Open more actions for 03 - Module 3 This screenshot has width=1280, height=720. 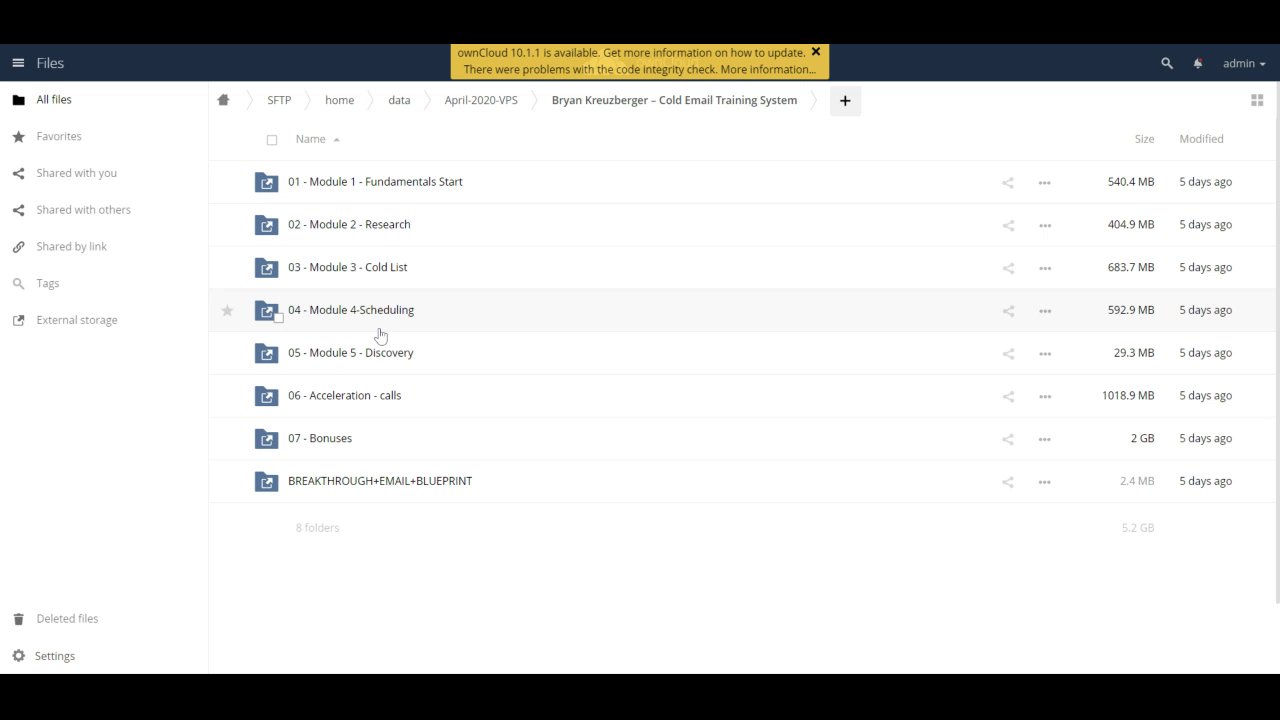pyautogui.click(x=1045, y=269)
